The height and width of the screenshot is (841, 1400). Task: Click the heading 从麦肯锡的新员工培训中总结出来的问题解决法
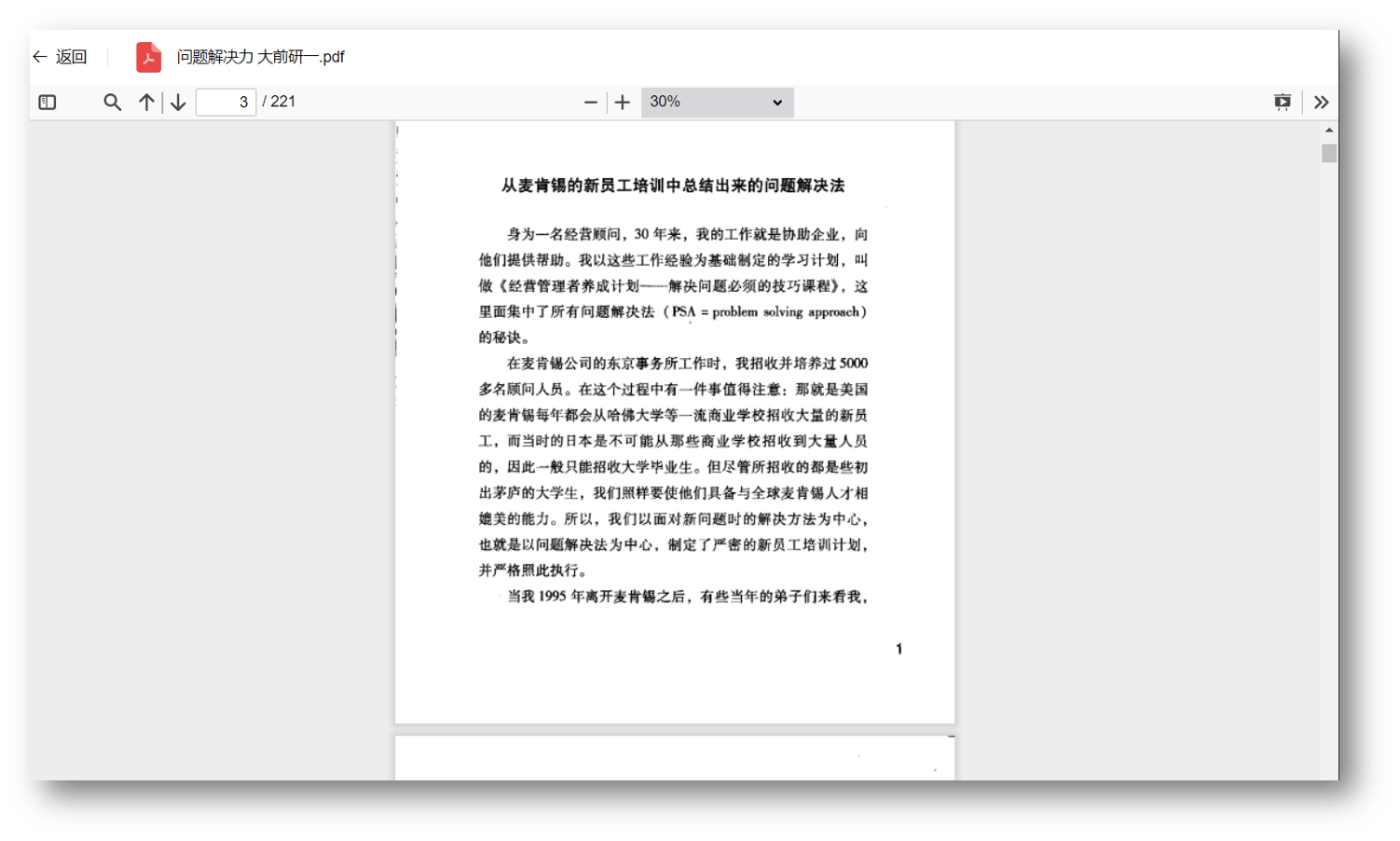point(673,186)
